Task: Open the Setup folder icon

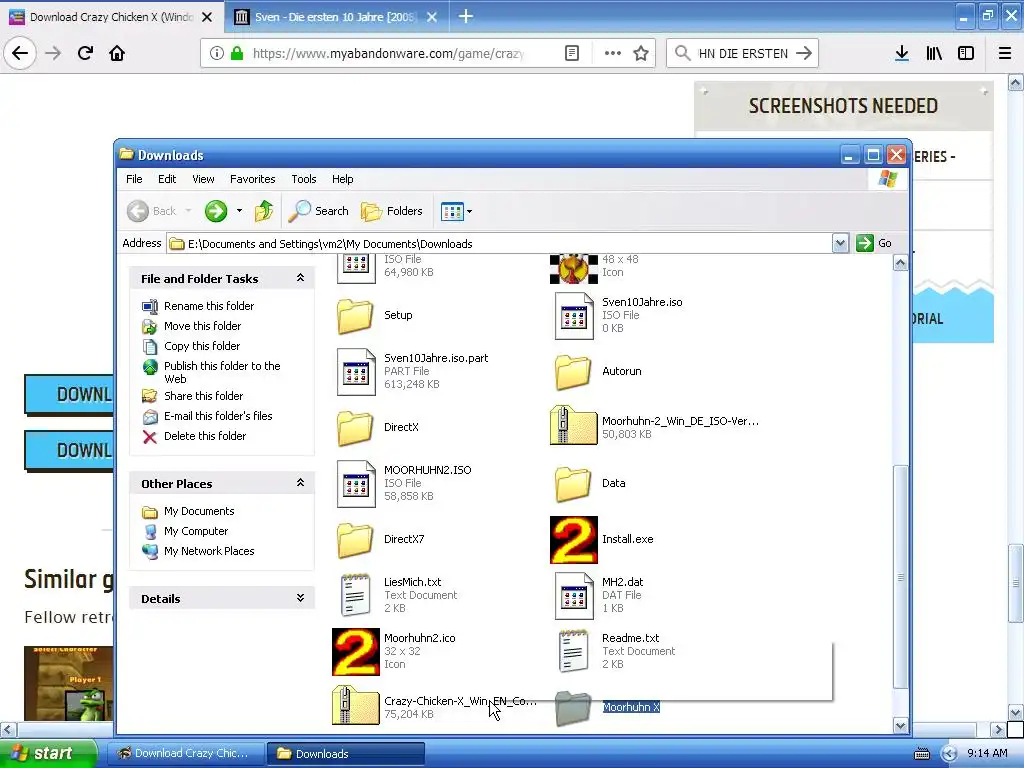Action: [355, 315]
